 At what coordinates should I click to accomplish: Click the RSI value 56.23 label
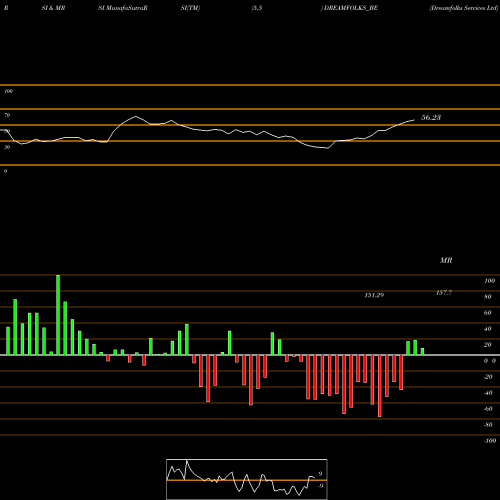point(431,117)
